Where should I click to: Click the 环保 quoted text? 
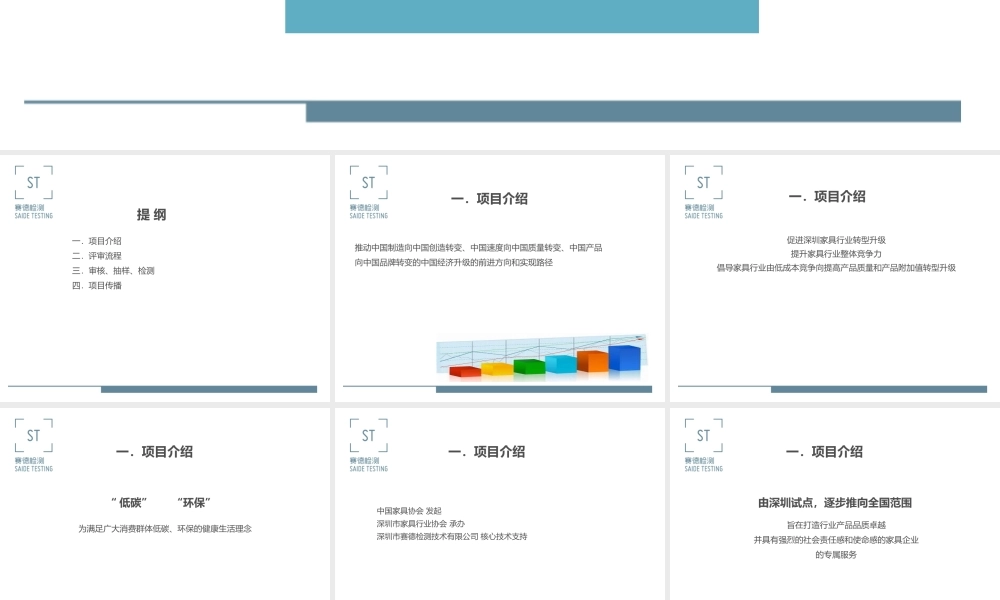(x=195, y=501)
